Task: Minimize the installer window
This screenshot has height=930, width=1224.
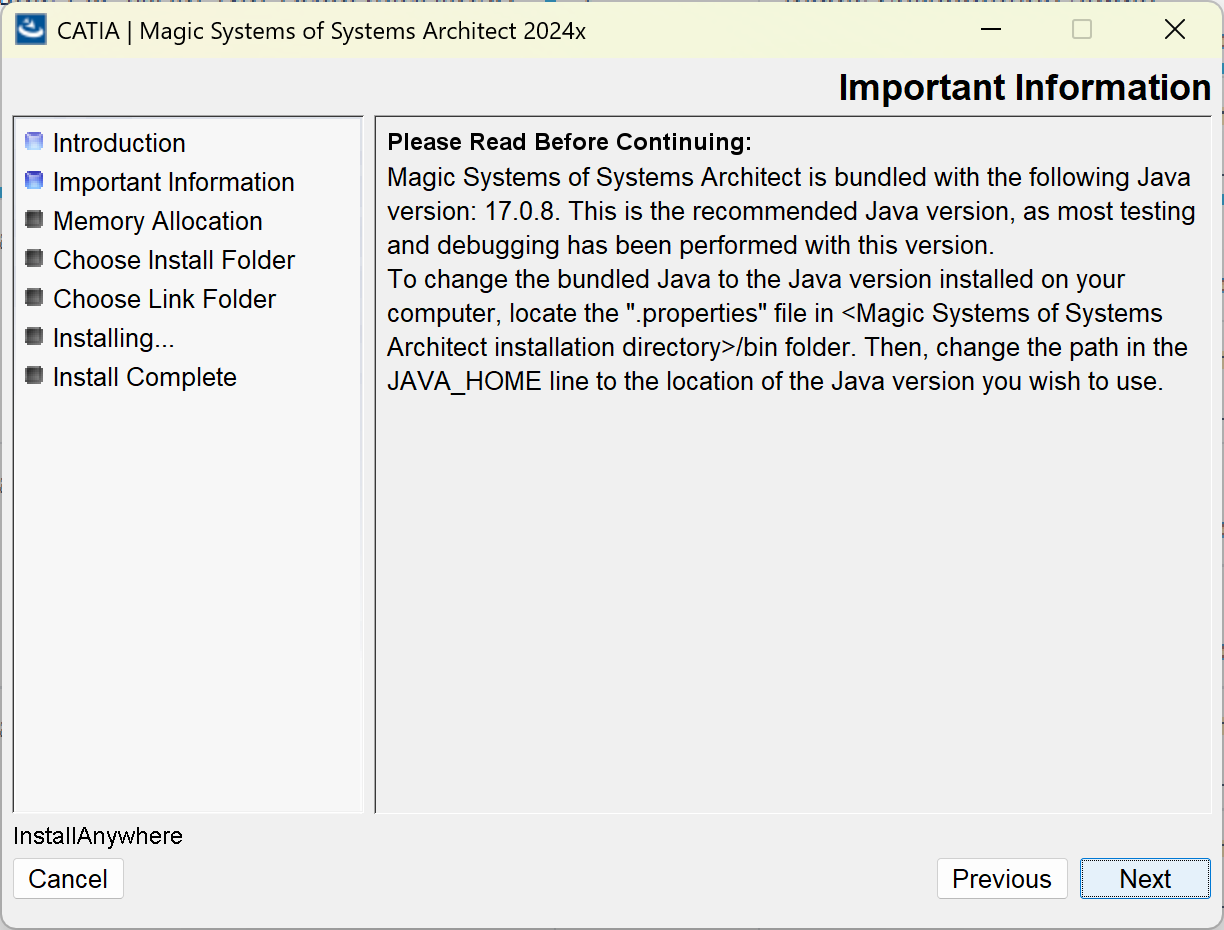Action: click(991, 30)
